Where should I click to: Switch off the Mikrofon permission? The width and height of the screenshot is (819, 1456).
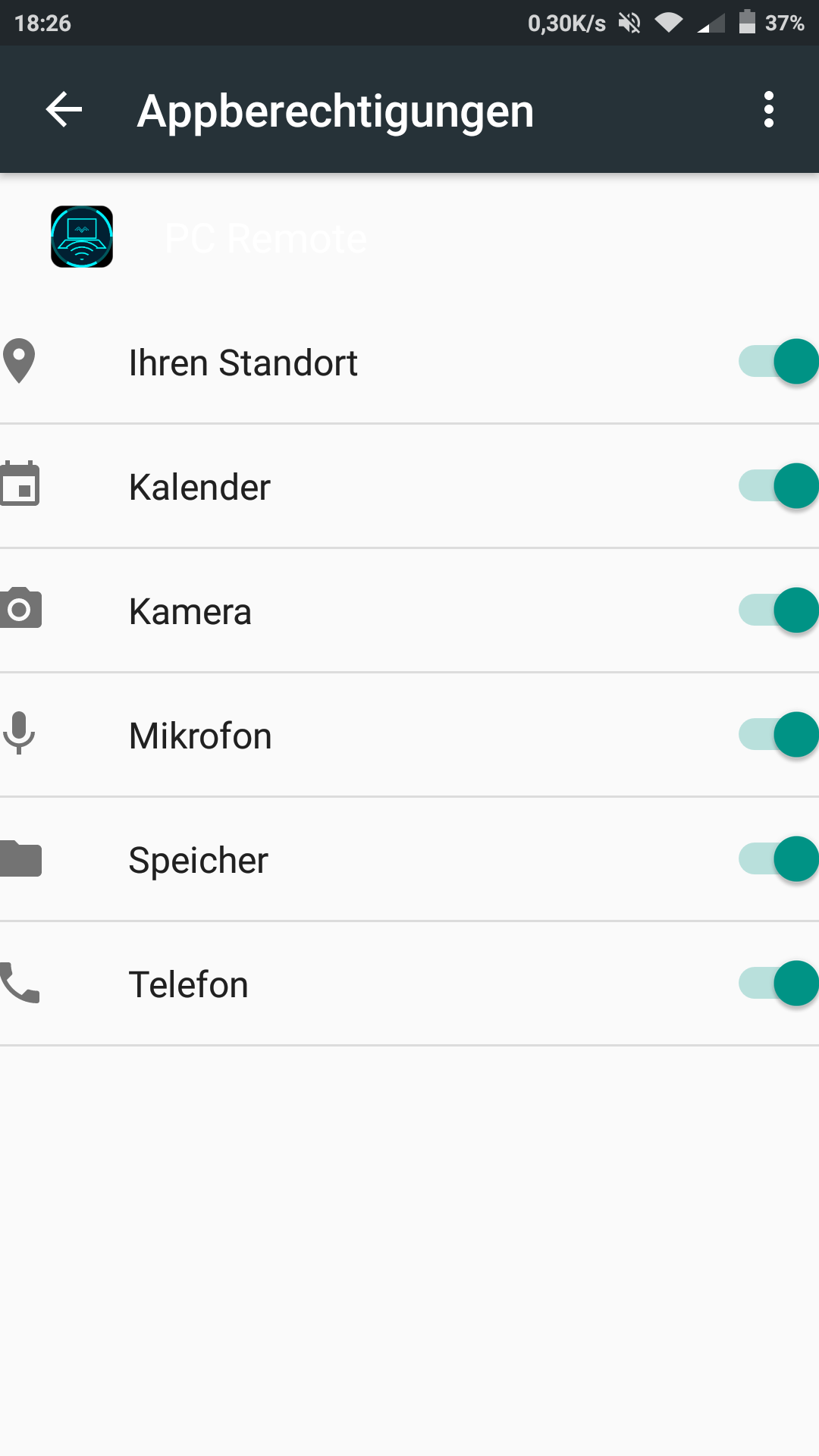tap(779, 735)
